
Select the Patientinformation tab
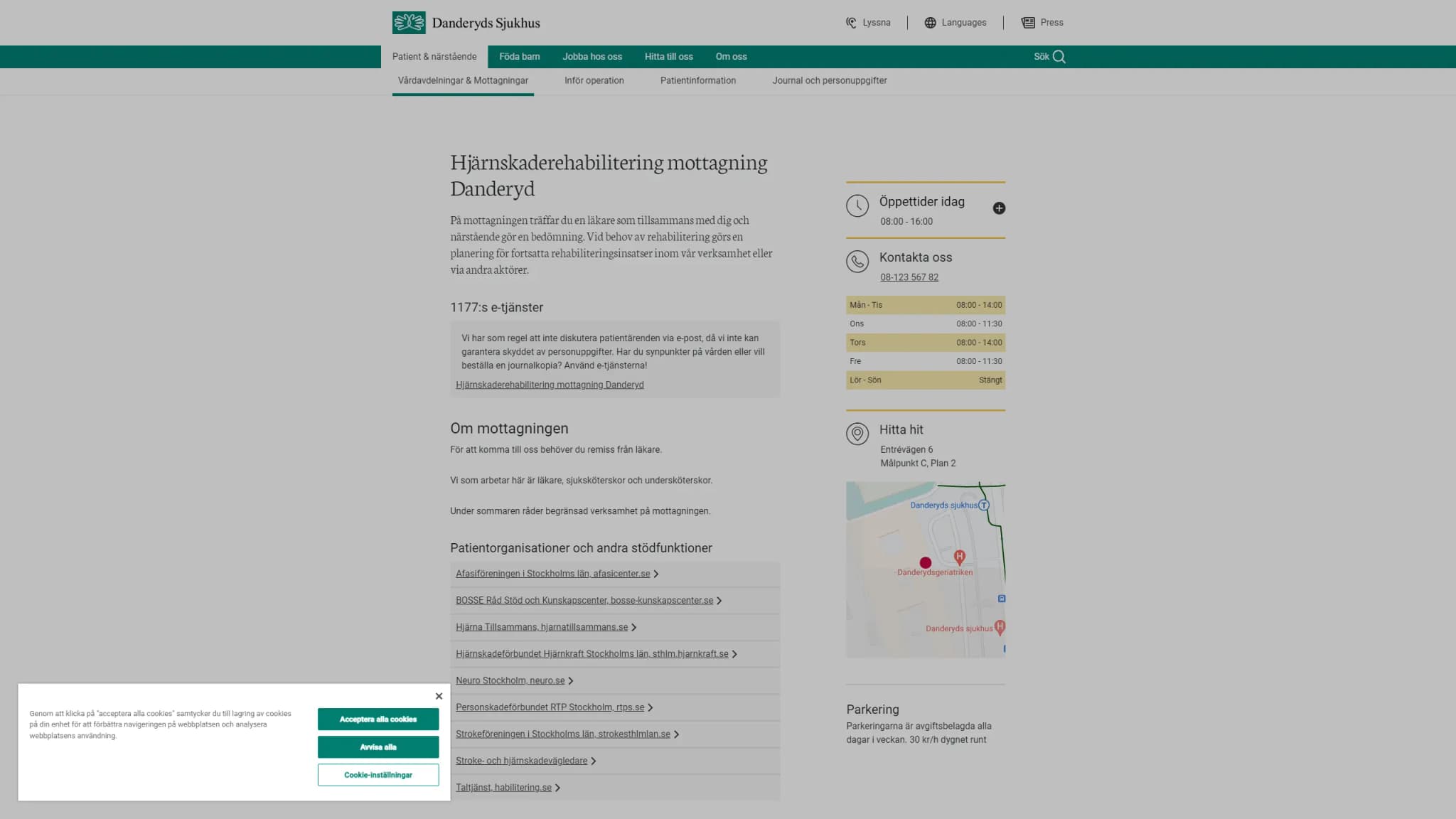698,81
